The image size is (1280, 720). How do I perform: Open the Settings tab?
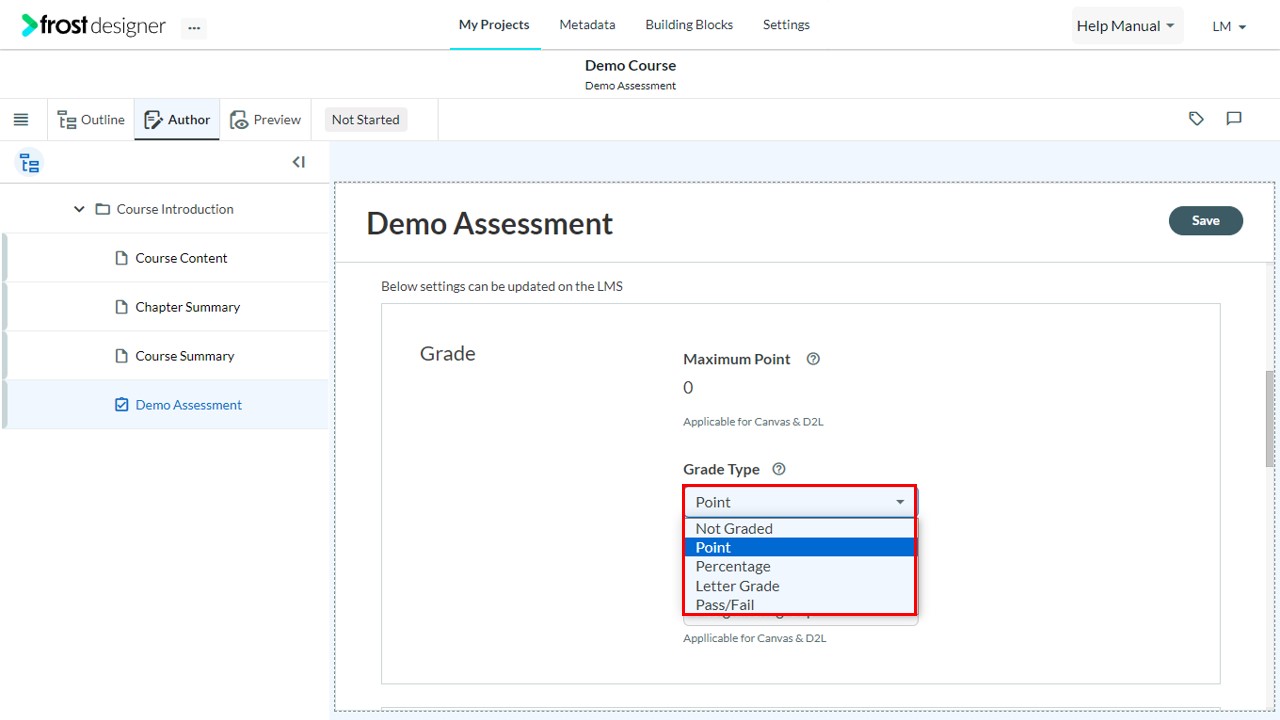(786, 25)
